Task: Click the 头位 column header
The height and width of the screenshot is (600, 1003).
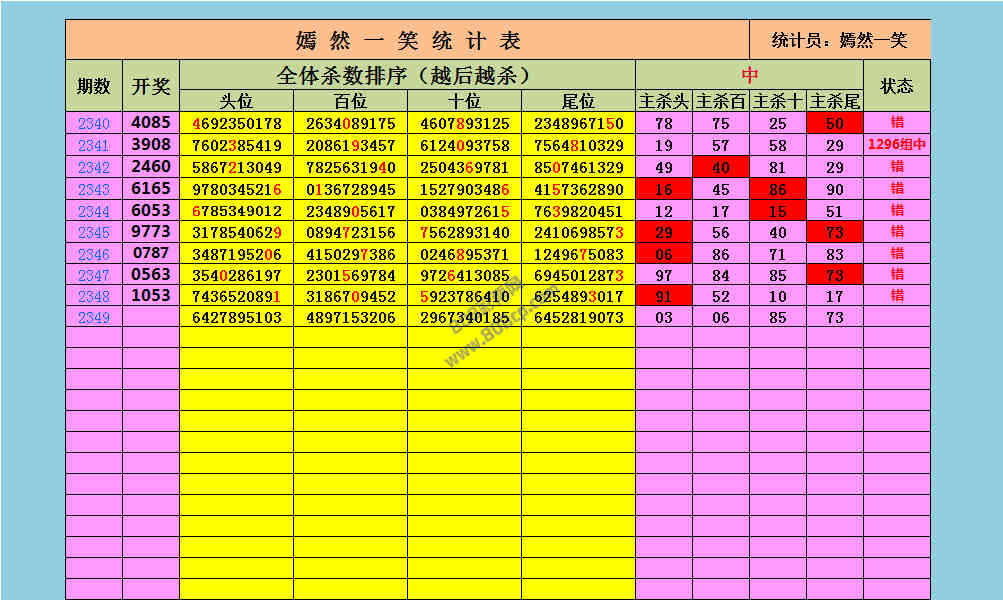Action: (236, 101)
